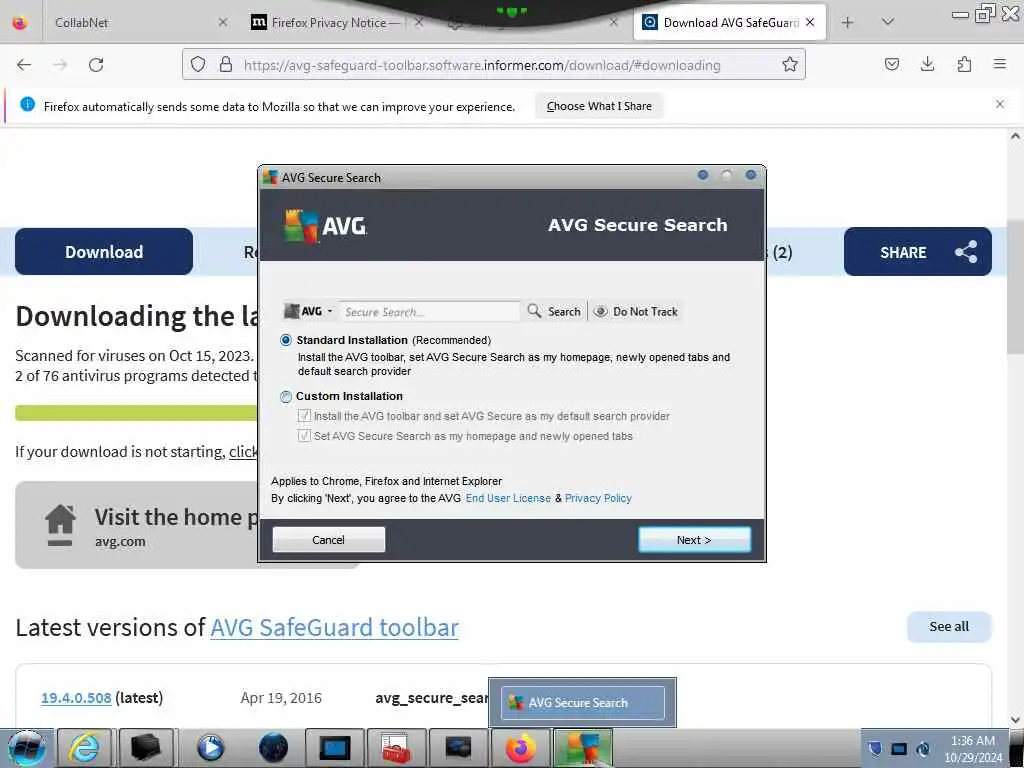This screenshot has width=1024, height=768.
Task: Click the dark globe taskbar icon
Action: (x=273, y=748)
